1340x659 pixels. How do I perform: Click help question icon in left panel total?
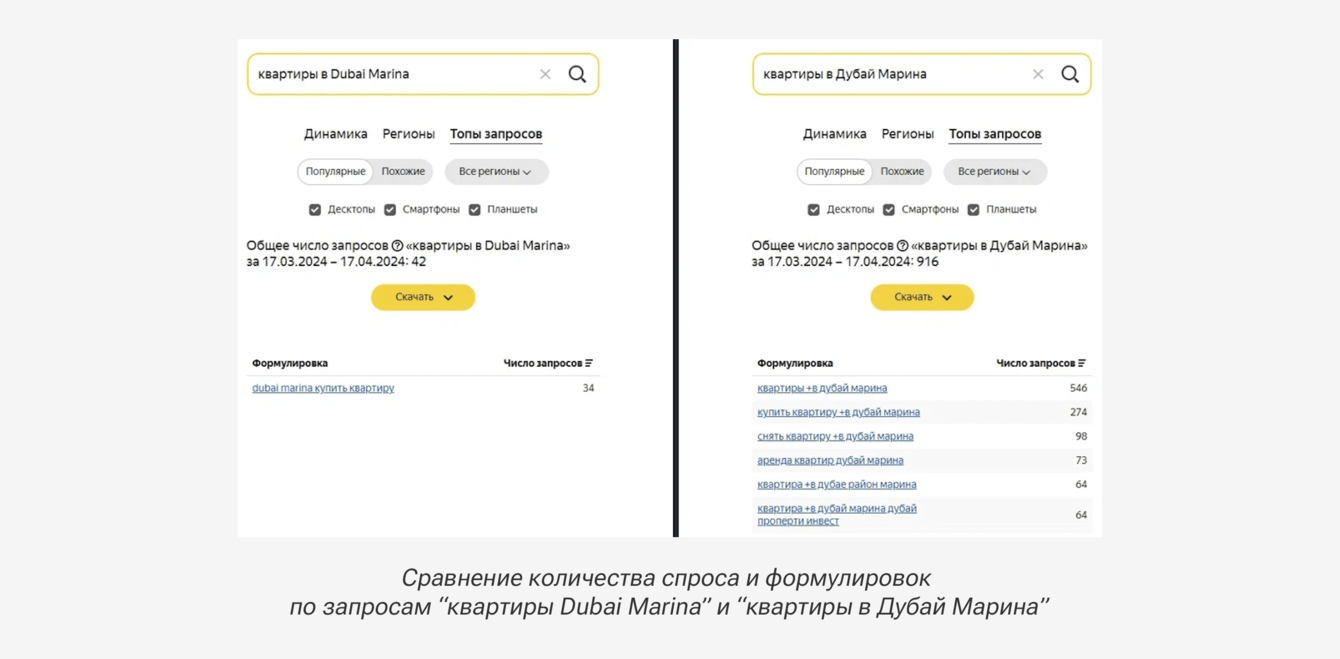click(397, 246)
